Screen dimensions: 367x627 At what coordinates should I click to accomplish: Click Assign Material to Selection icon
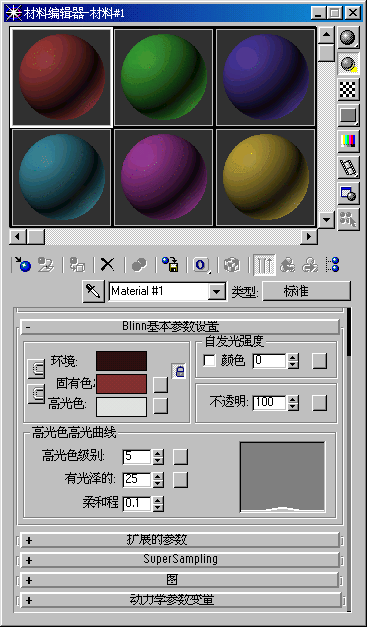pos(77,265)
